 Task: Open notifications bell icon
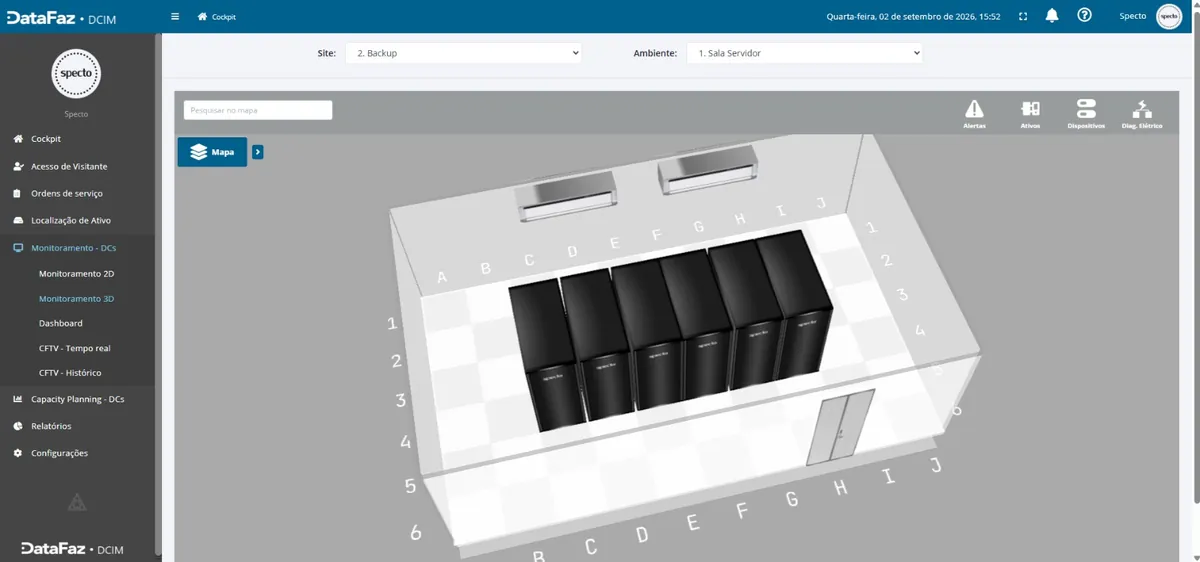click(1052, 16)
